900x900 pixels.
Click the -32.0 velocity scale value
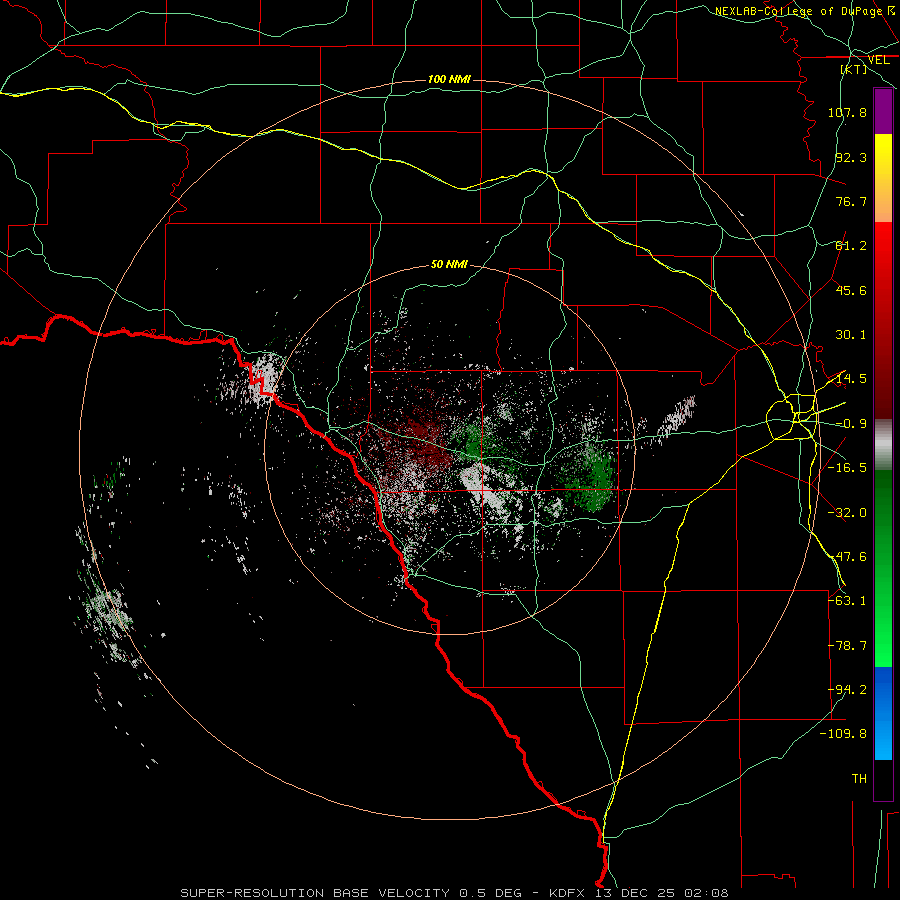point(847,513)
